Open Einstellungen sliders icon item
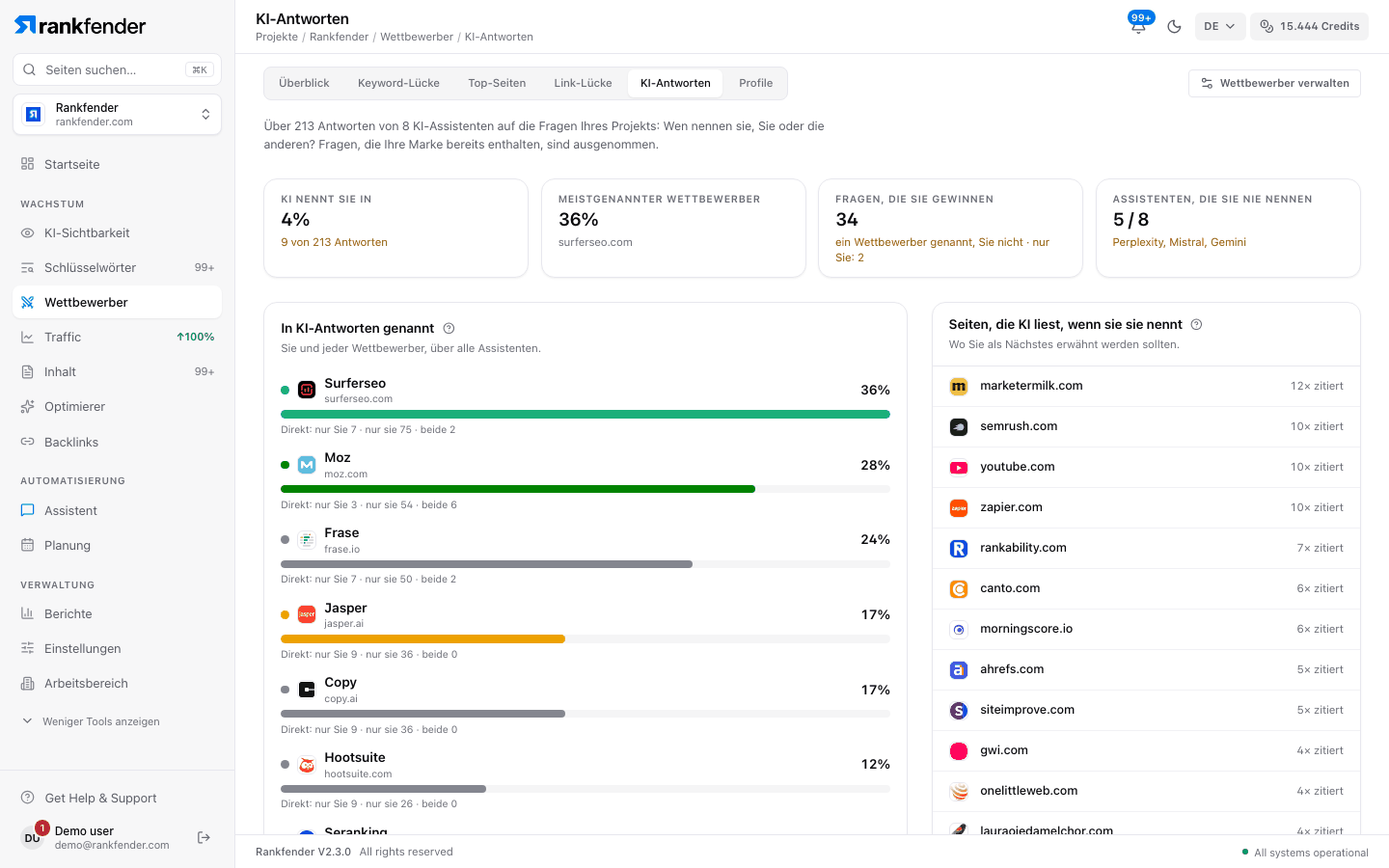Screen dimensions: 1389x868 (117, 648)
